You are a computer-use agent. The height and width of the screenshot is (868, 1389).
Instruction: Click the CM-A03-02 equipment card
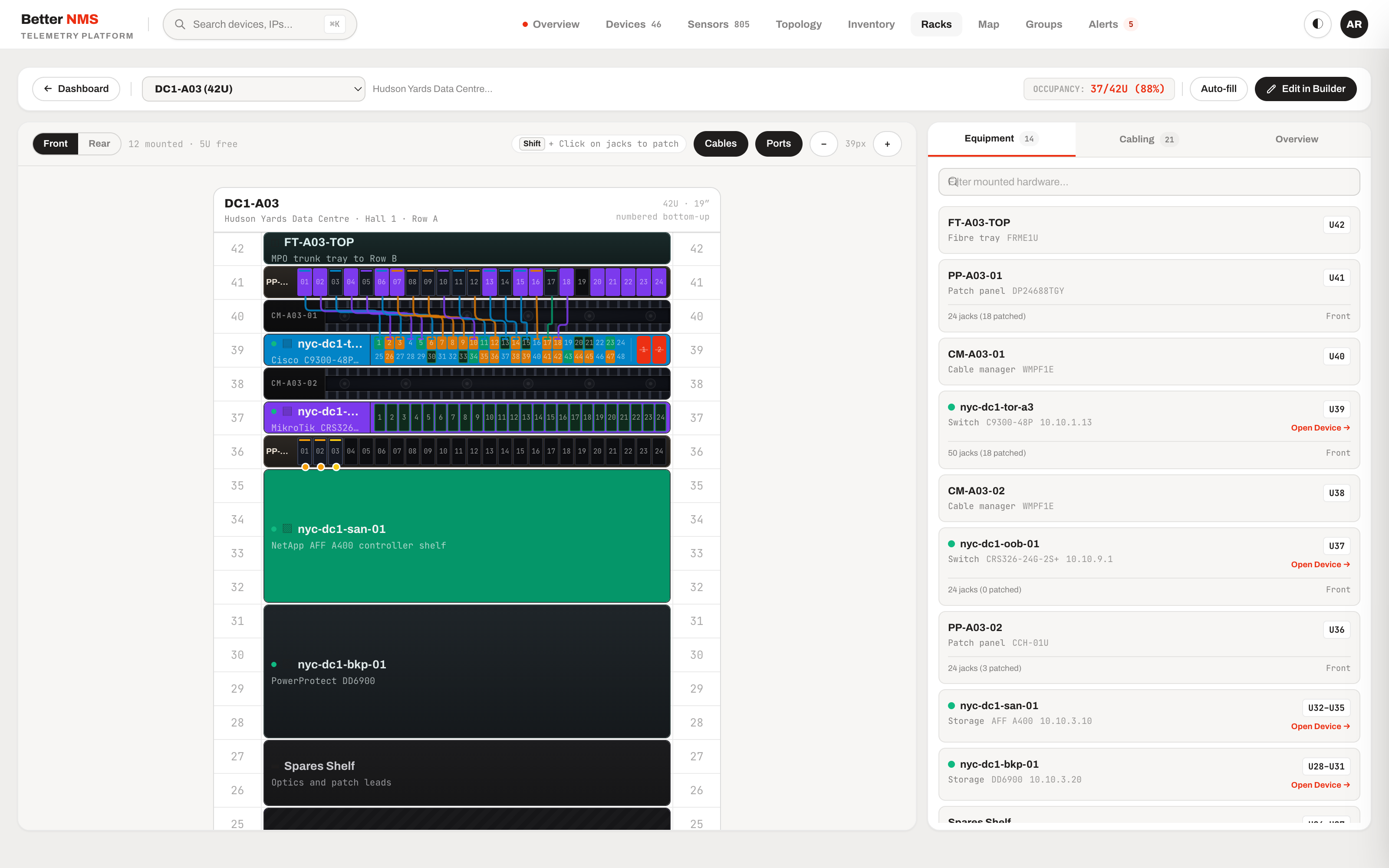coord(1149,498)
